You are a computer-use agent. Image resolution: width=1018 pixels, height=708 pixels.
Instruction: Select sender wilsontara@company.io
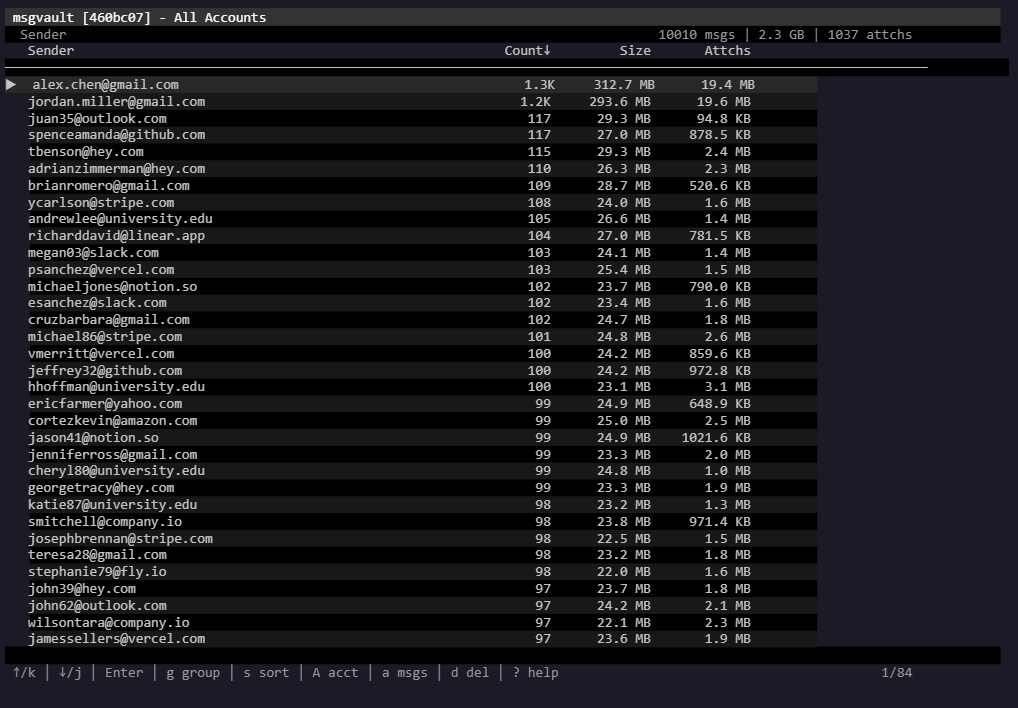[411, 622]
